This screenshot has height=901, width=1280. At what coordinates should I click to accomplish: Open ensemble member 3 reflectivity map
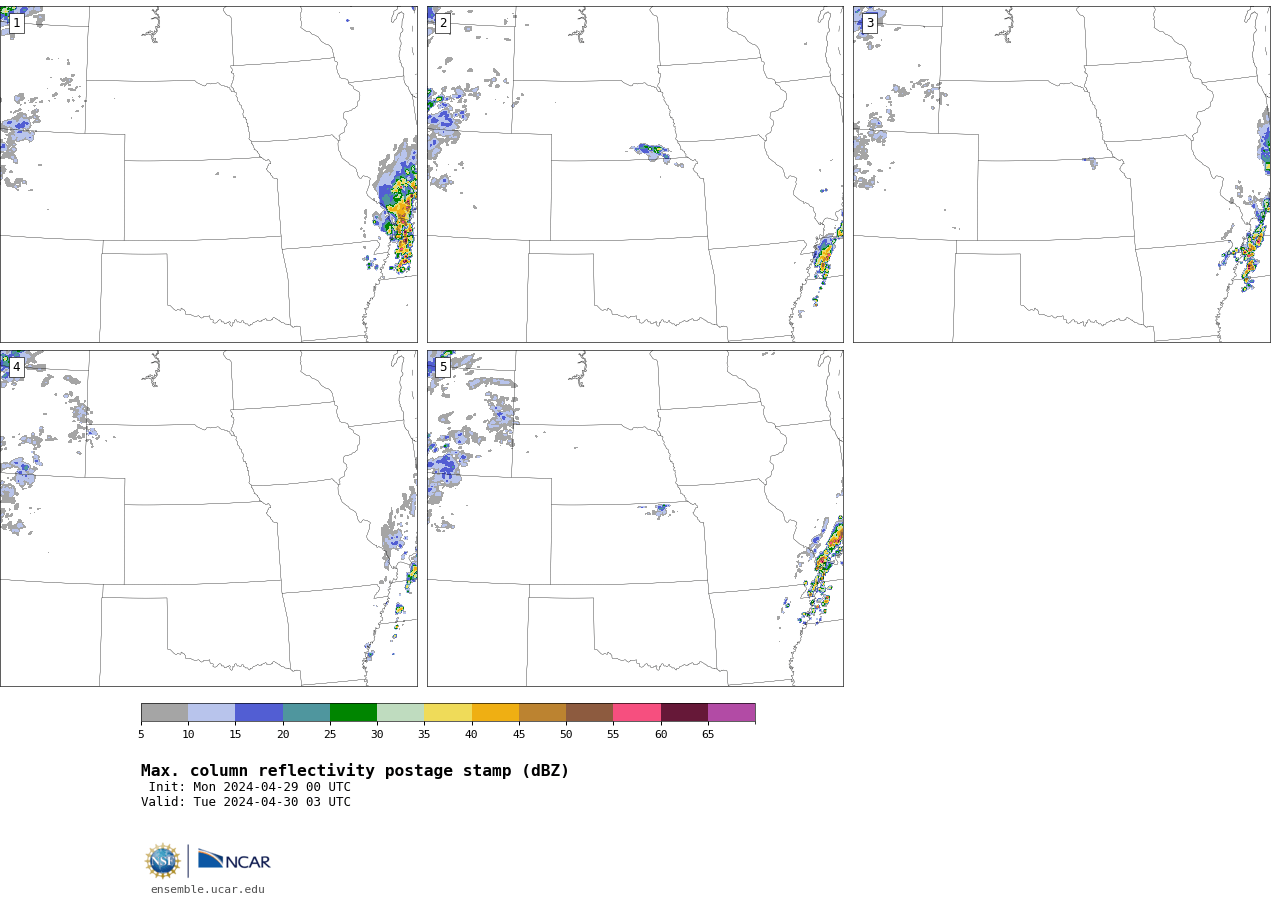[1062, 174]
